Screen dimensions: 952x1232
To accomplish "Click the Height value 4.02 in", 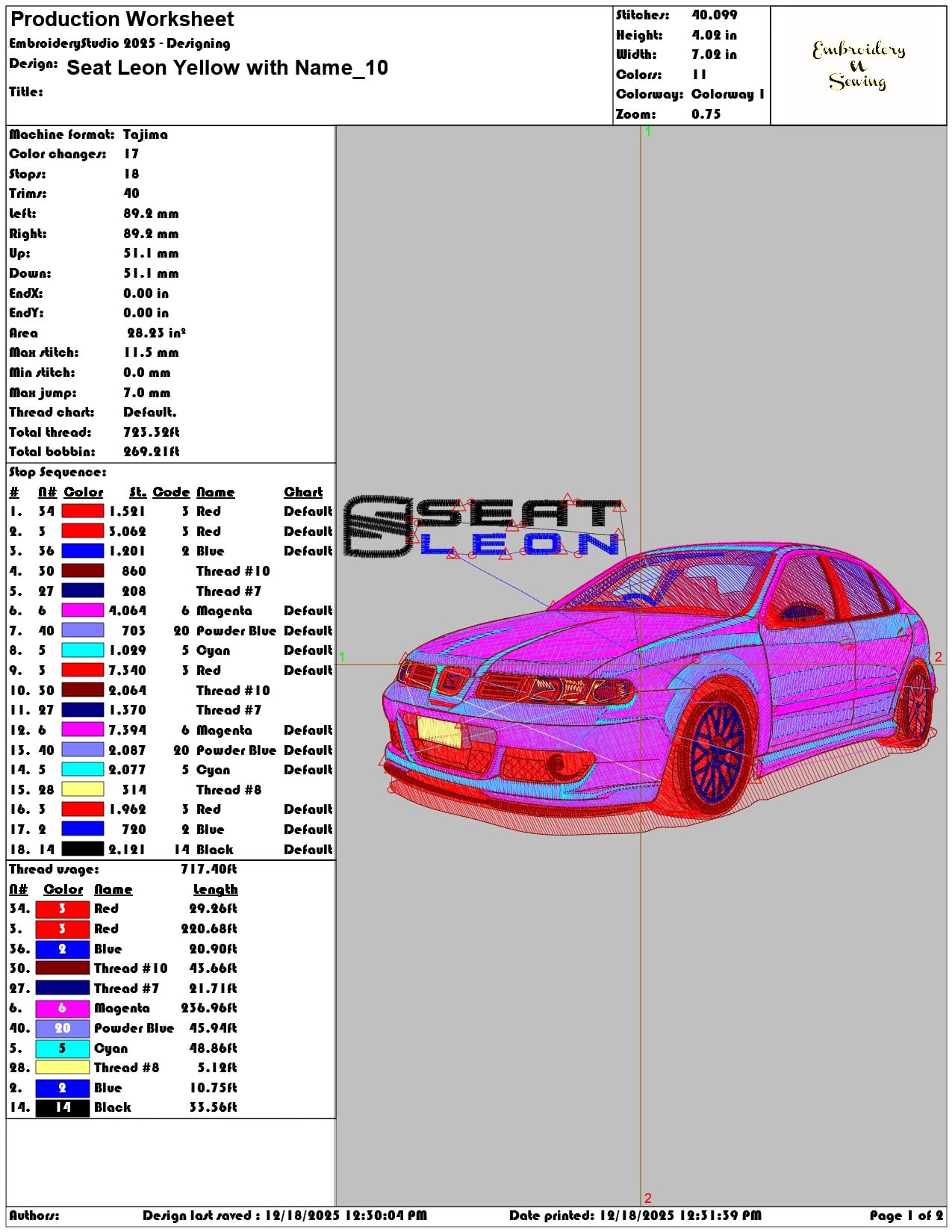I will click(715, 35).
